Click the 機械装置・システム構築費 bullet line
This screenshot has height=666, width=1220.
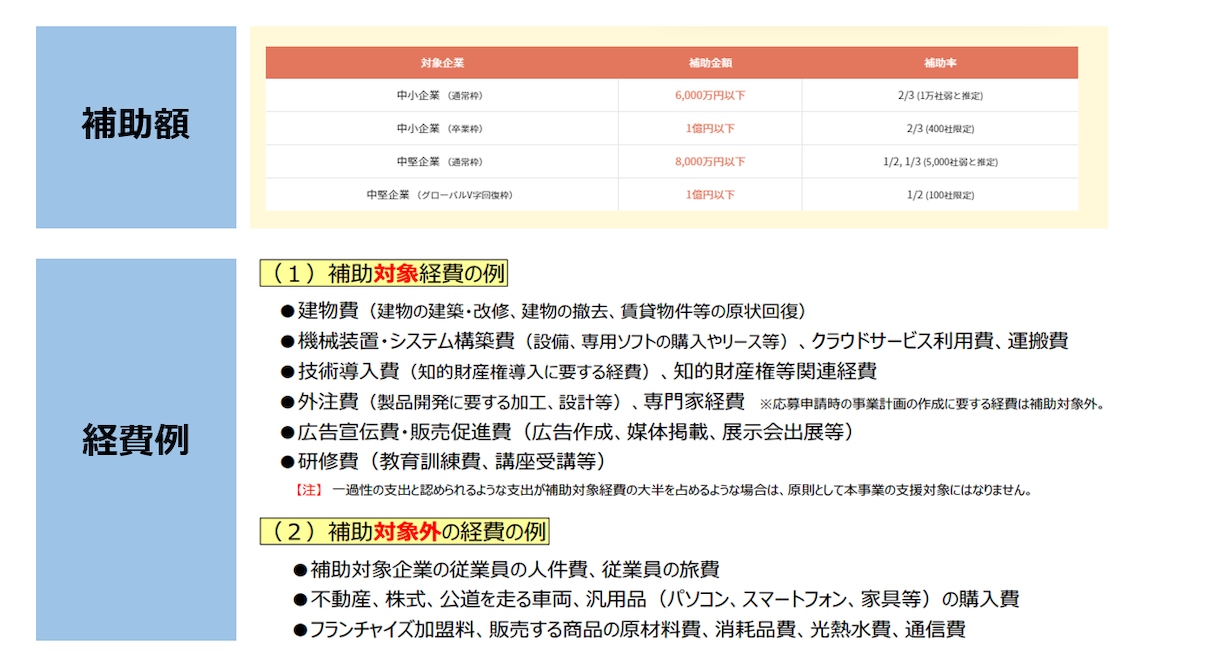pyautogui.click(x=674, y=341)
